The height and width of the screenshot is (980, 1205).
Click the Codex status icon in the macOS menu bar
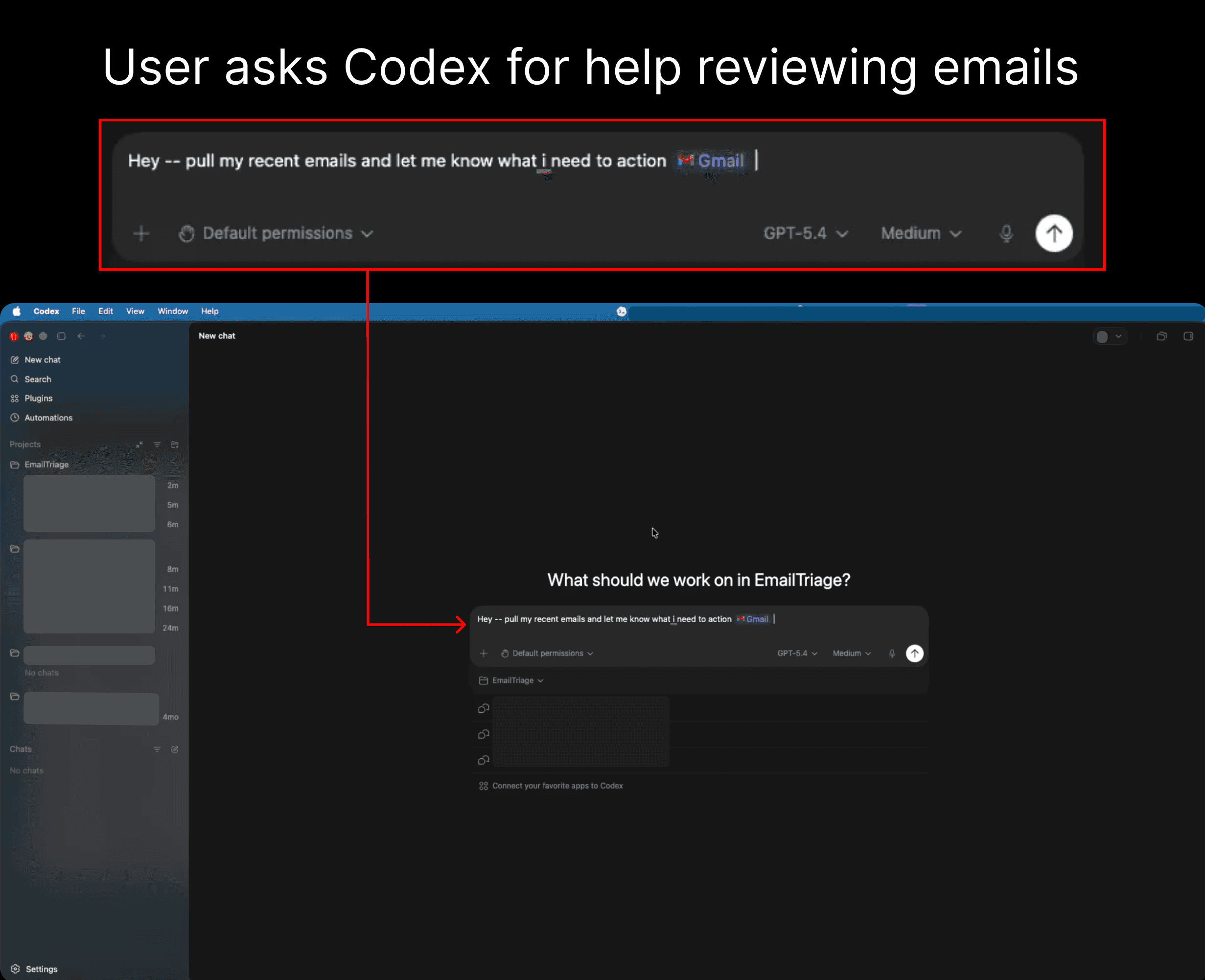coord(622,312)
